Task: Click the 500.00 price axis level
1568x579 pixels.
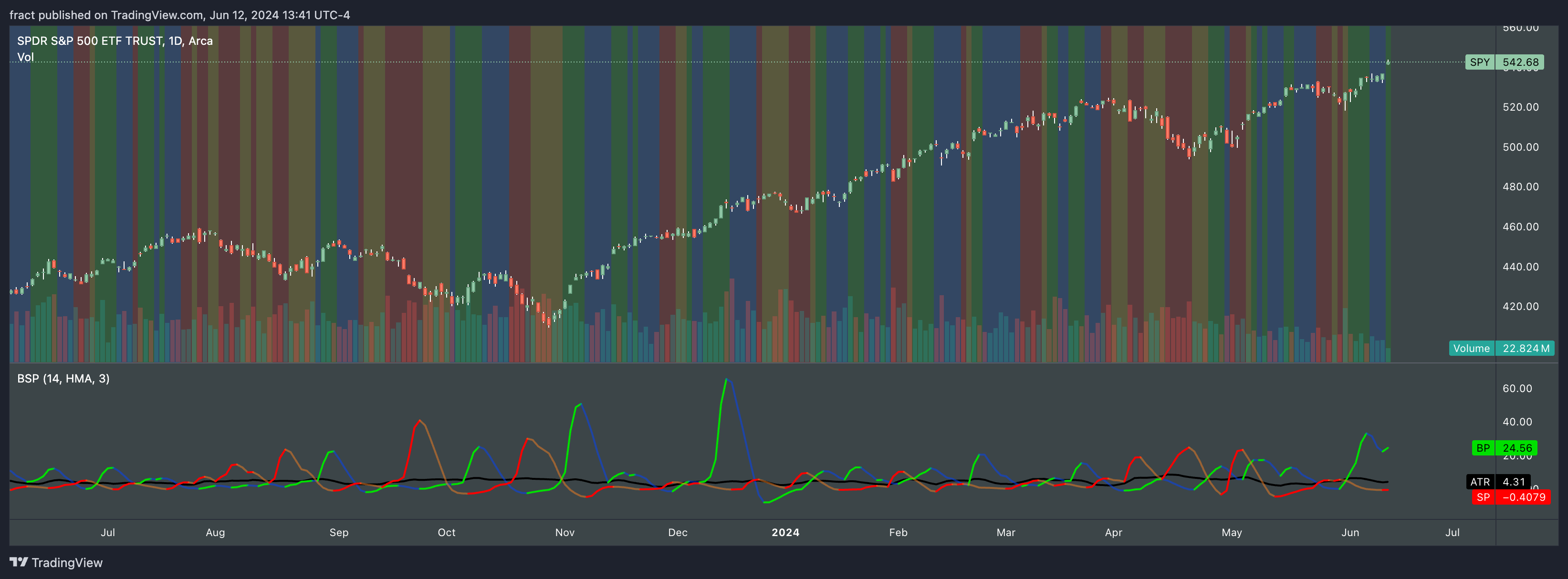Action: click(x=1520, y=147)
